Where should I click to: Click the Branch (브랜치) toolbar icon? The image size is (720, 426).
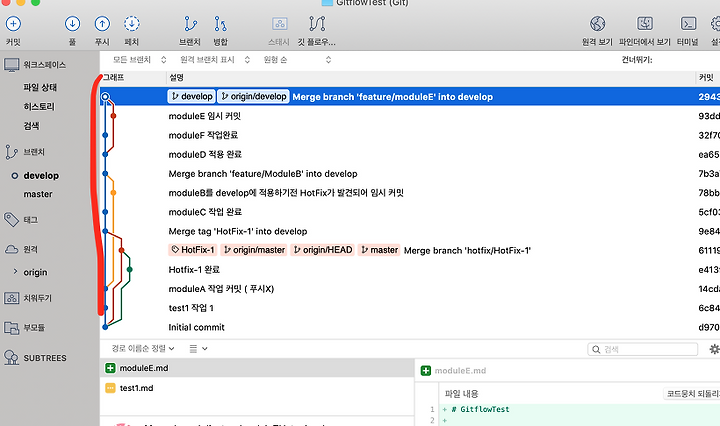coord(190,24)
